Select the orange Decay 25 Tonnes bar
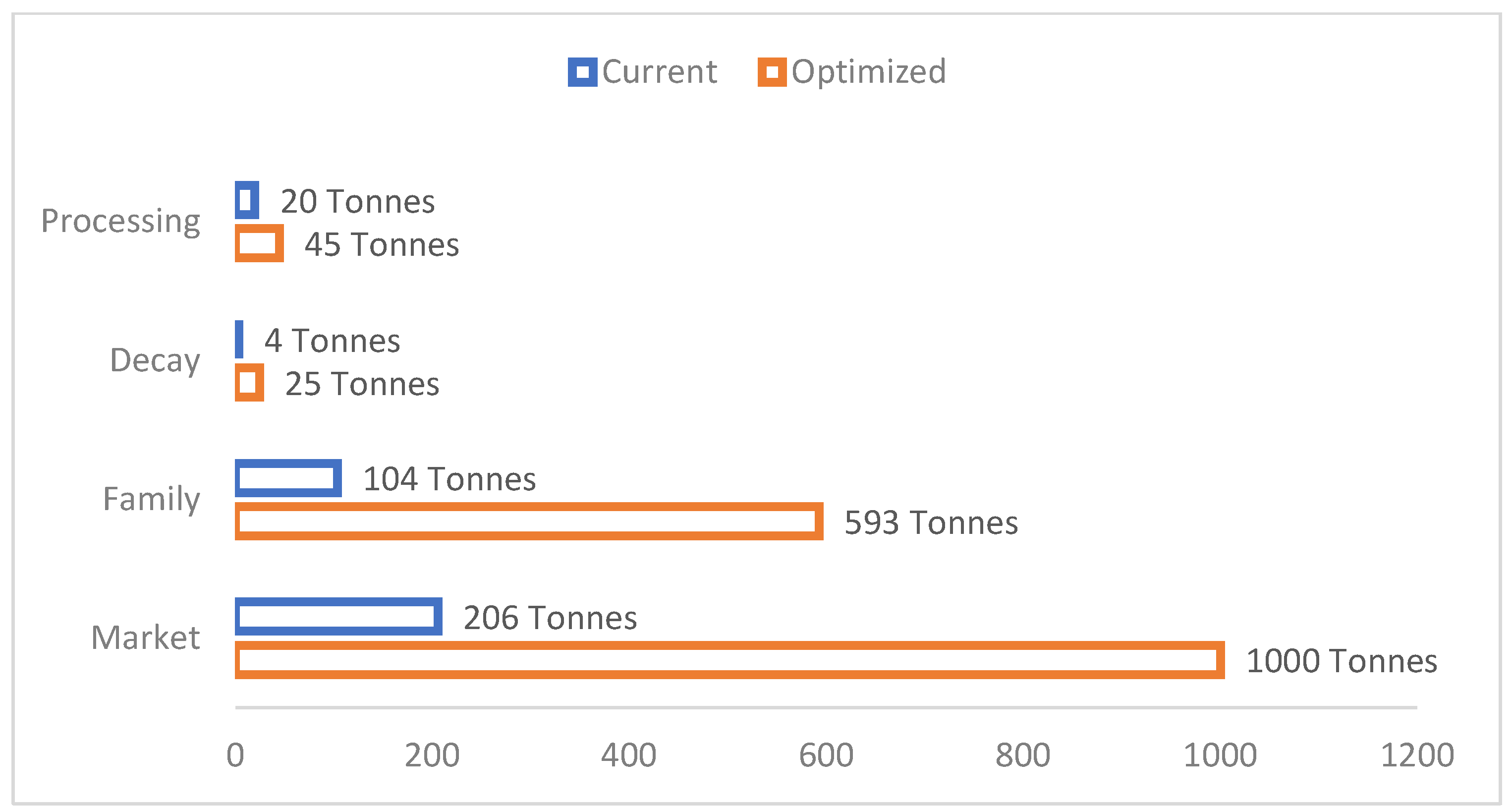This screenshot has width=1512, height=812. (249, 382)
